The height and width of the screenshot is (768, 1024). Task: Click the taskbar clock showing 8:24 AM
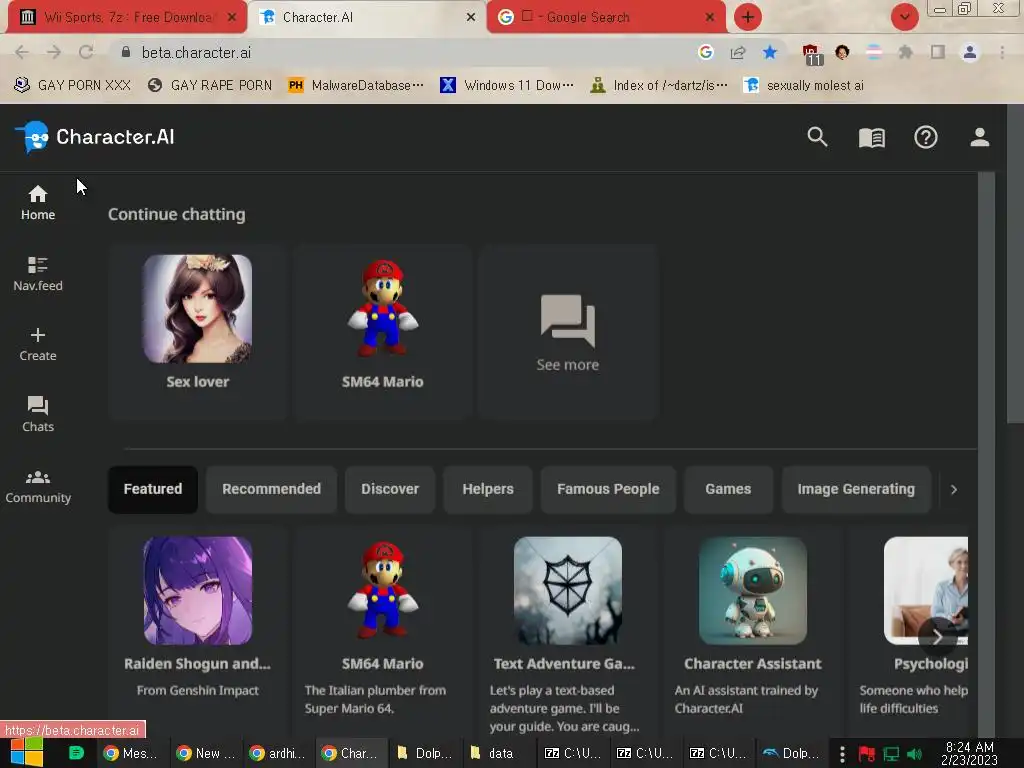coord(970,754)
